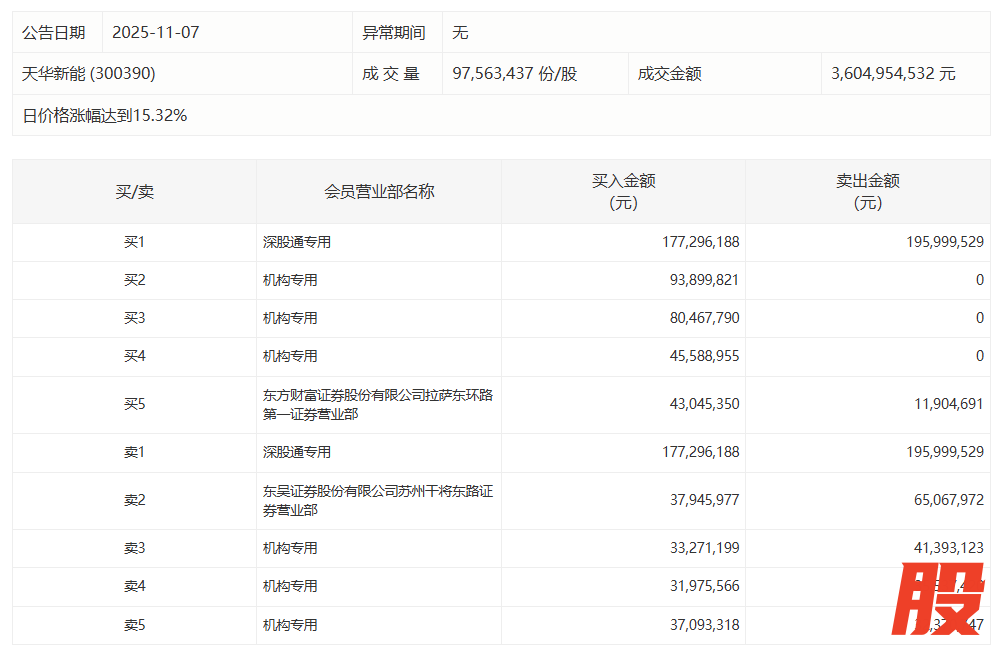
Task: Click the 买5 row label
Action: tap(134, 404)
